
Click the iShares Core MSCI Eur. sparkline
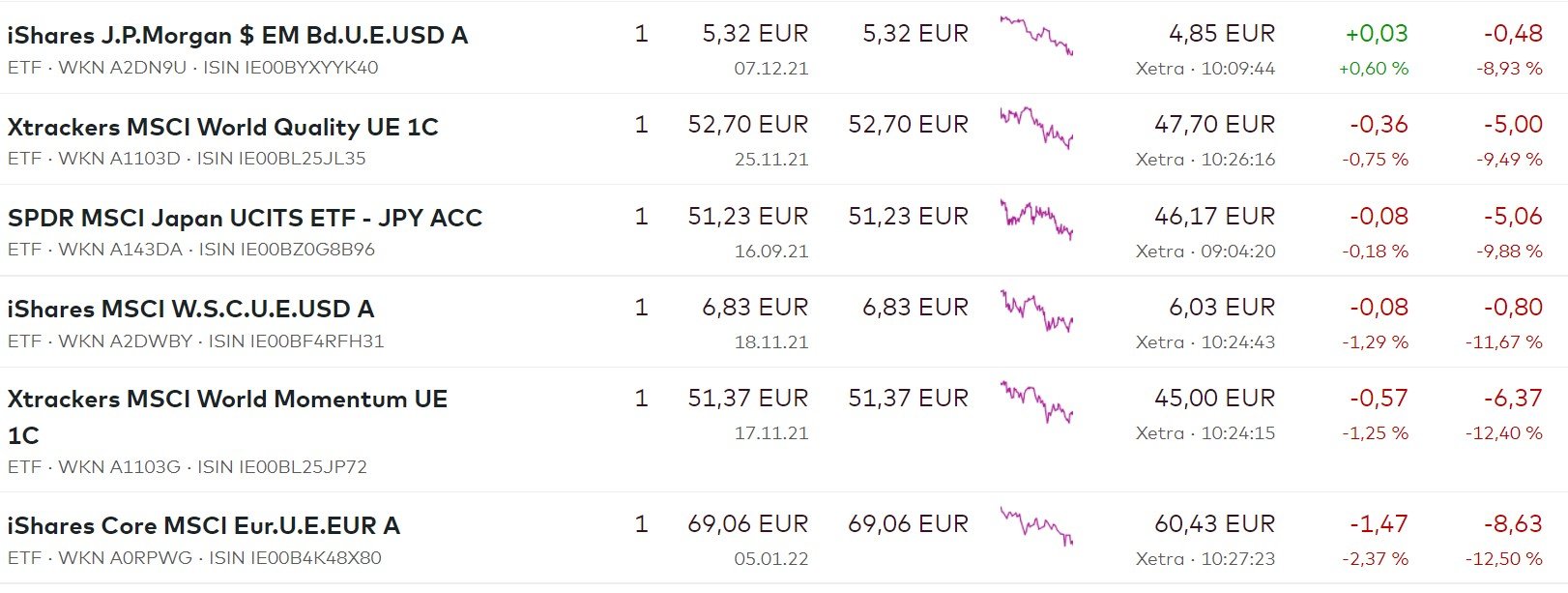[x=1036, y=526]
